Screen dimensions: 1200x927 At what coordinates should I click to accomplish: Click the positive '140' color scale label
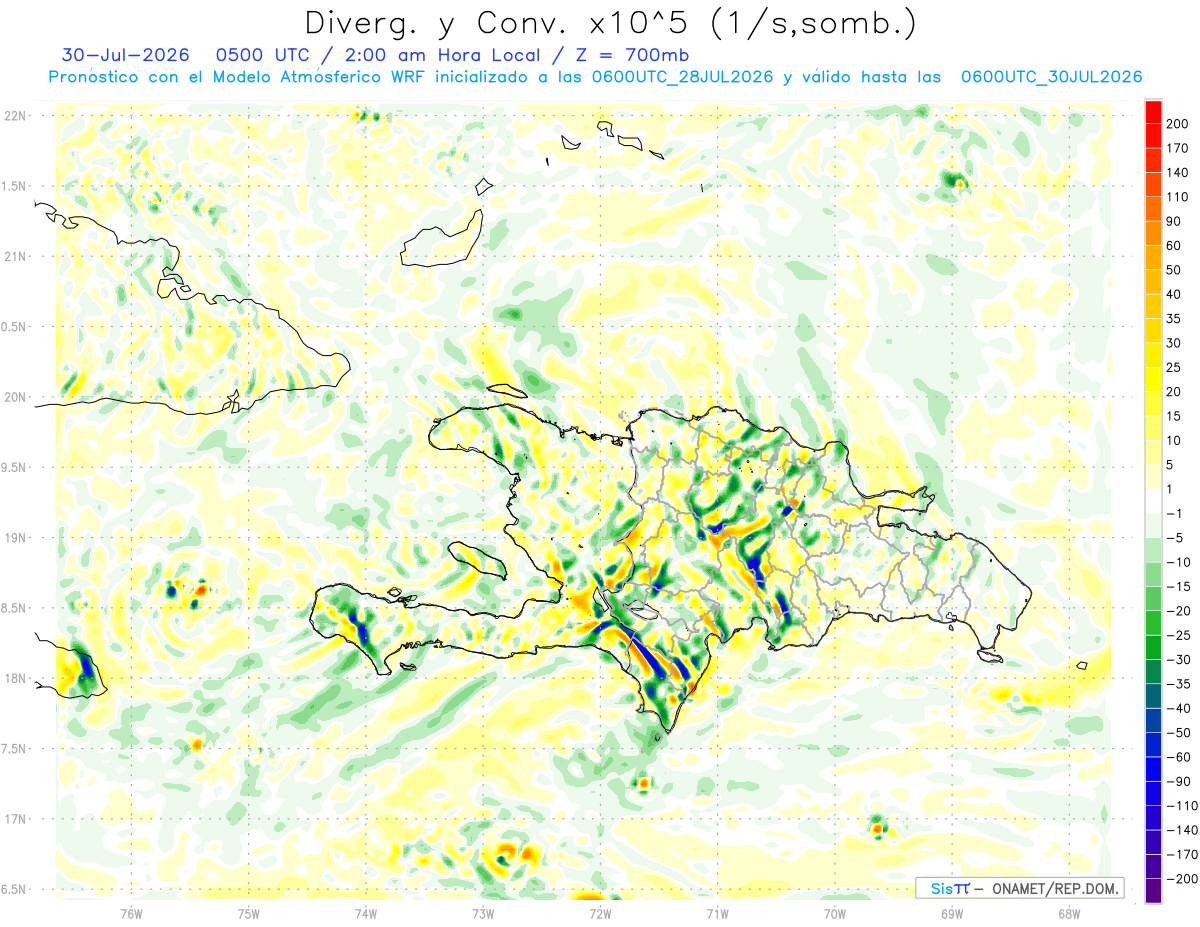pyautogui.click(x=1177, y=173)
